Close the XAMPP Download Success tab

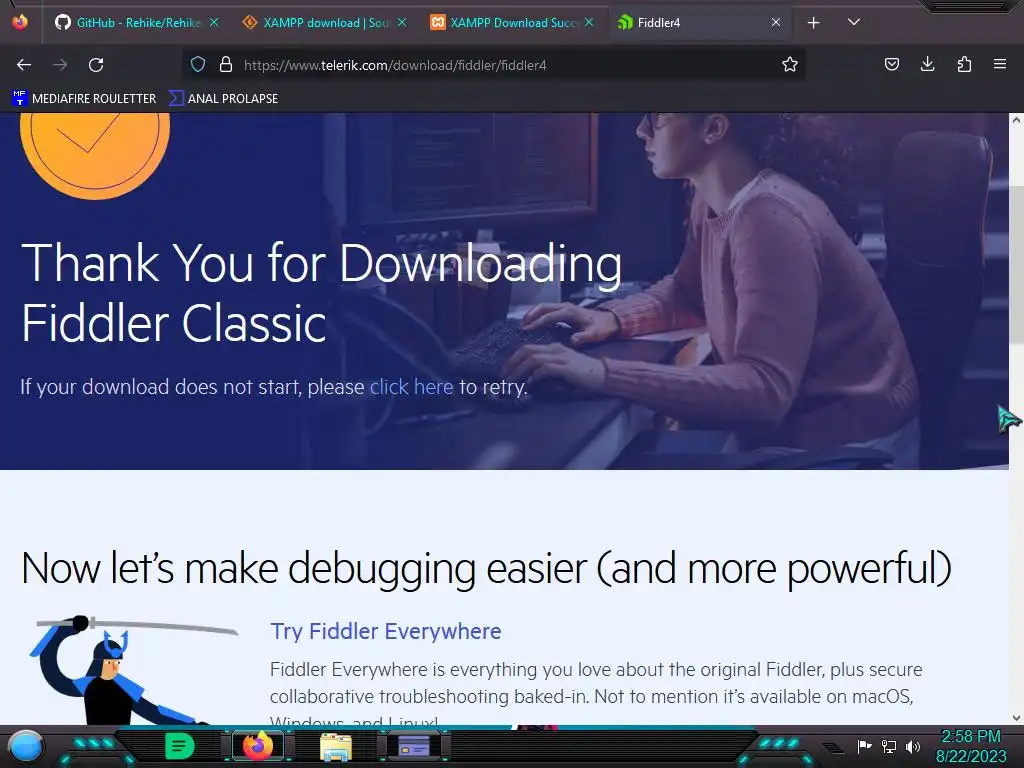(x=589, y=22)
